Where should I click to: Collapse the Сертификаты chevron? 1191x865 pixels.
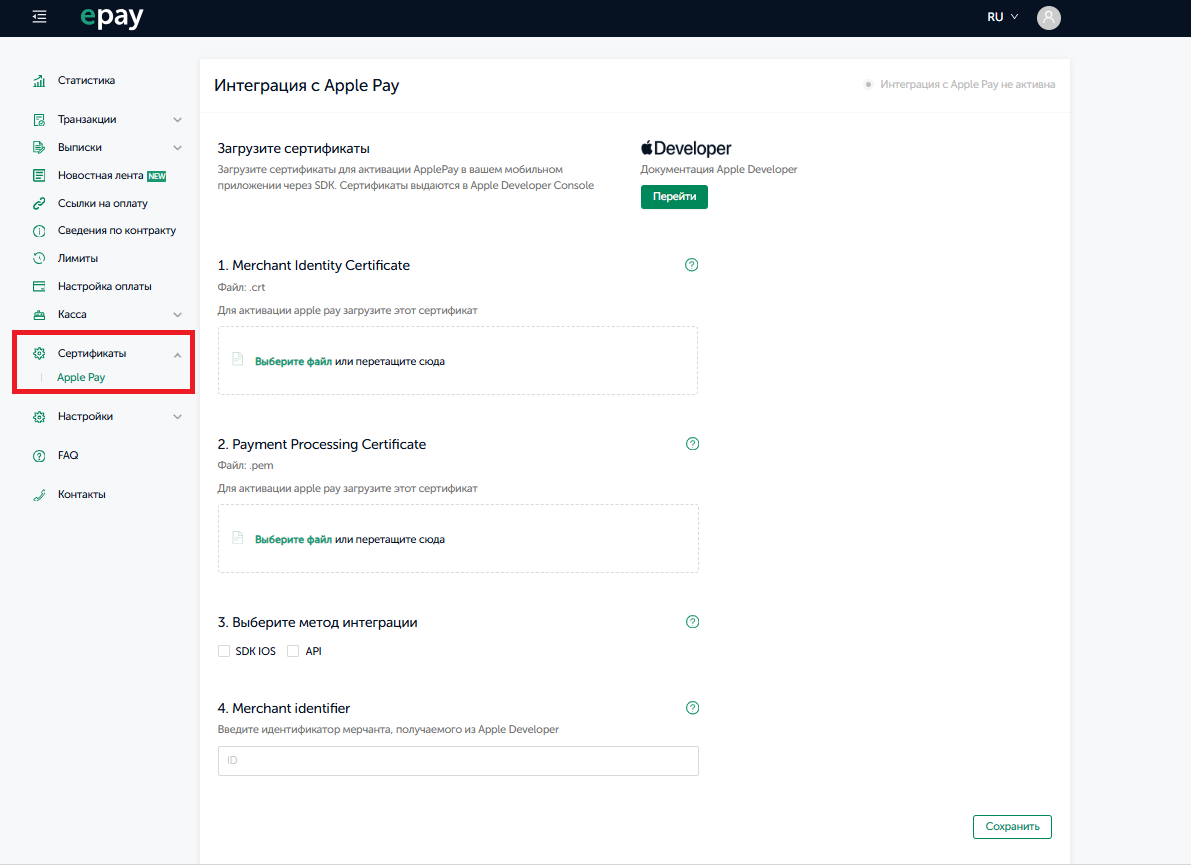(178, 355)
